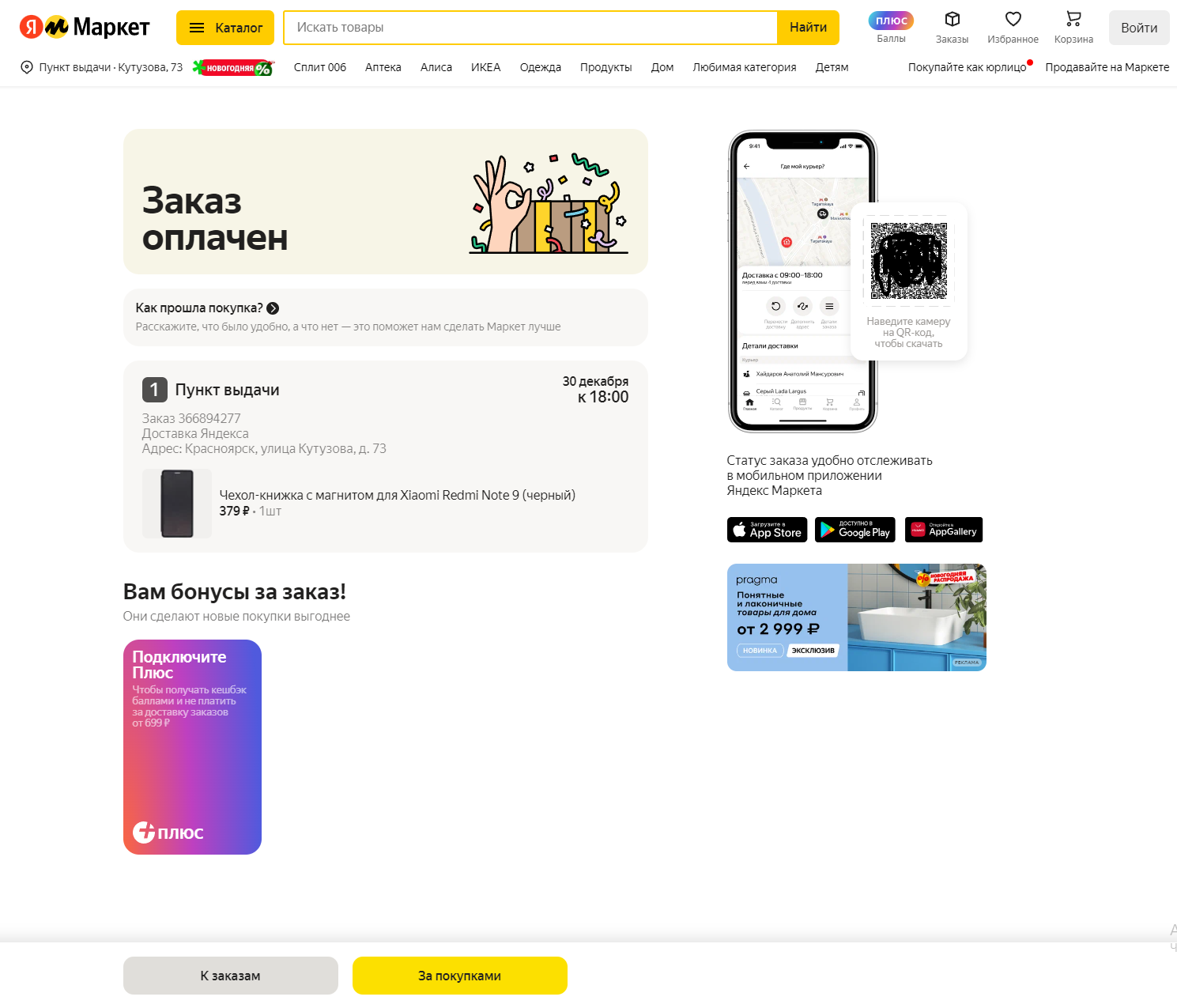1177x1008 pixels.
Task: Select the Продукты category
Action: (606, 67)
